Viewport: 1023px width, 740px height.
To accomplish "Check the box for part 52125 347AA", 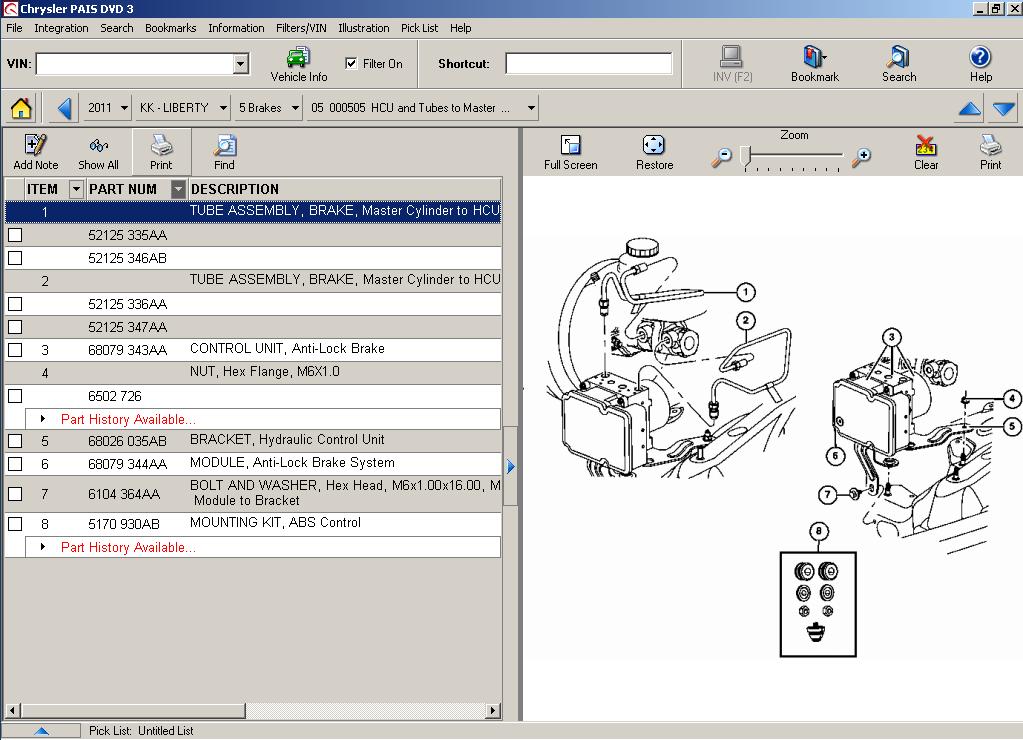I will 15,327.
